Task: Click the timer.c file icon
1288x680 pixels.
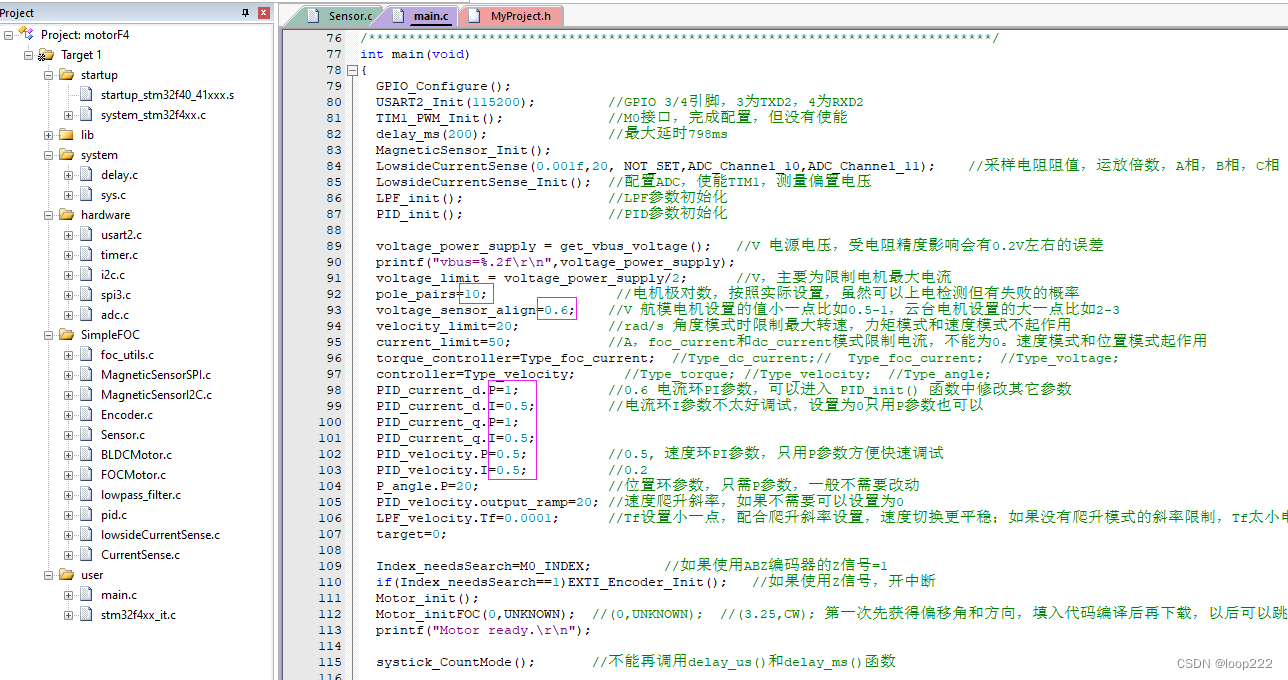Action: [x=87, y=255]
